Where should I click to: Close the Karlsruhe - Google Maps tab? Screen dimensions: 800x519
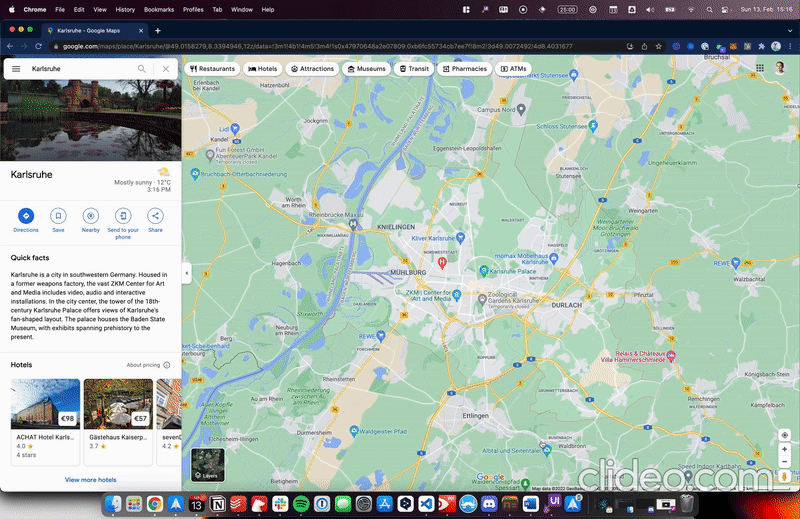pos(141,31)
